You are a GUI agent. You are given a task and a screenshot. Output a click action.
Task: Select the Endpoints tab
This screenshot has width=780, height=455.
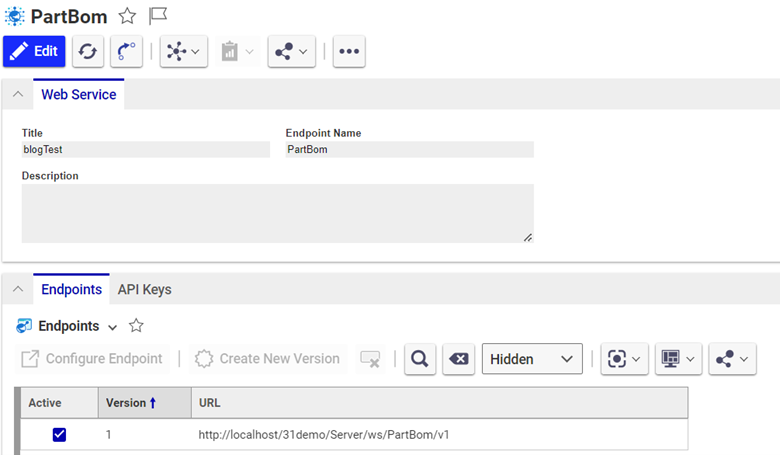pyautogui.click(x=71, y=290)
